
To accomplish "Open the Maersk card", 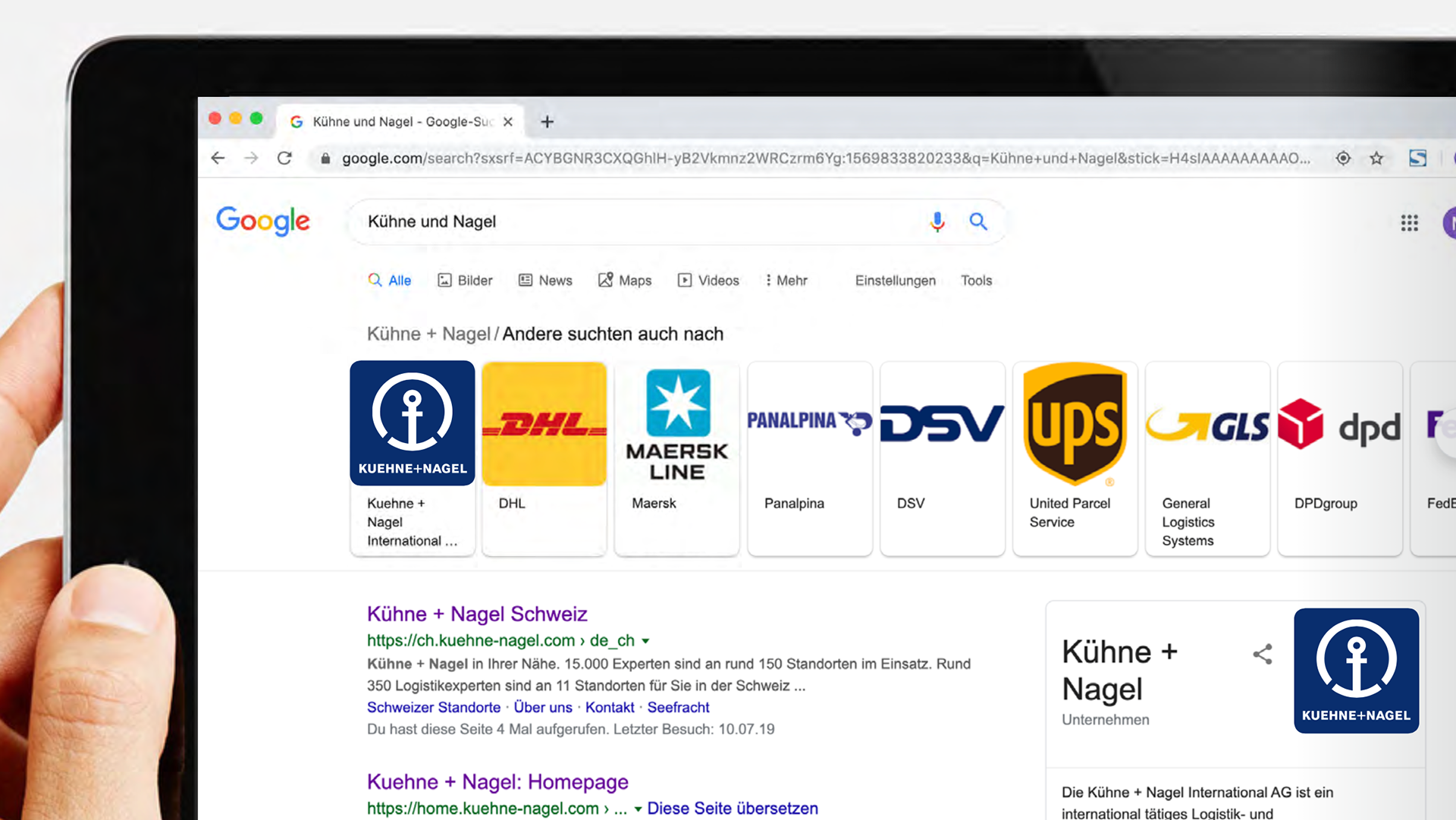I will coord(677,458).
